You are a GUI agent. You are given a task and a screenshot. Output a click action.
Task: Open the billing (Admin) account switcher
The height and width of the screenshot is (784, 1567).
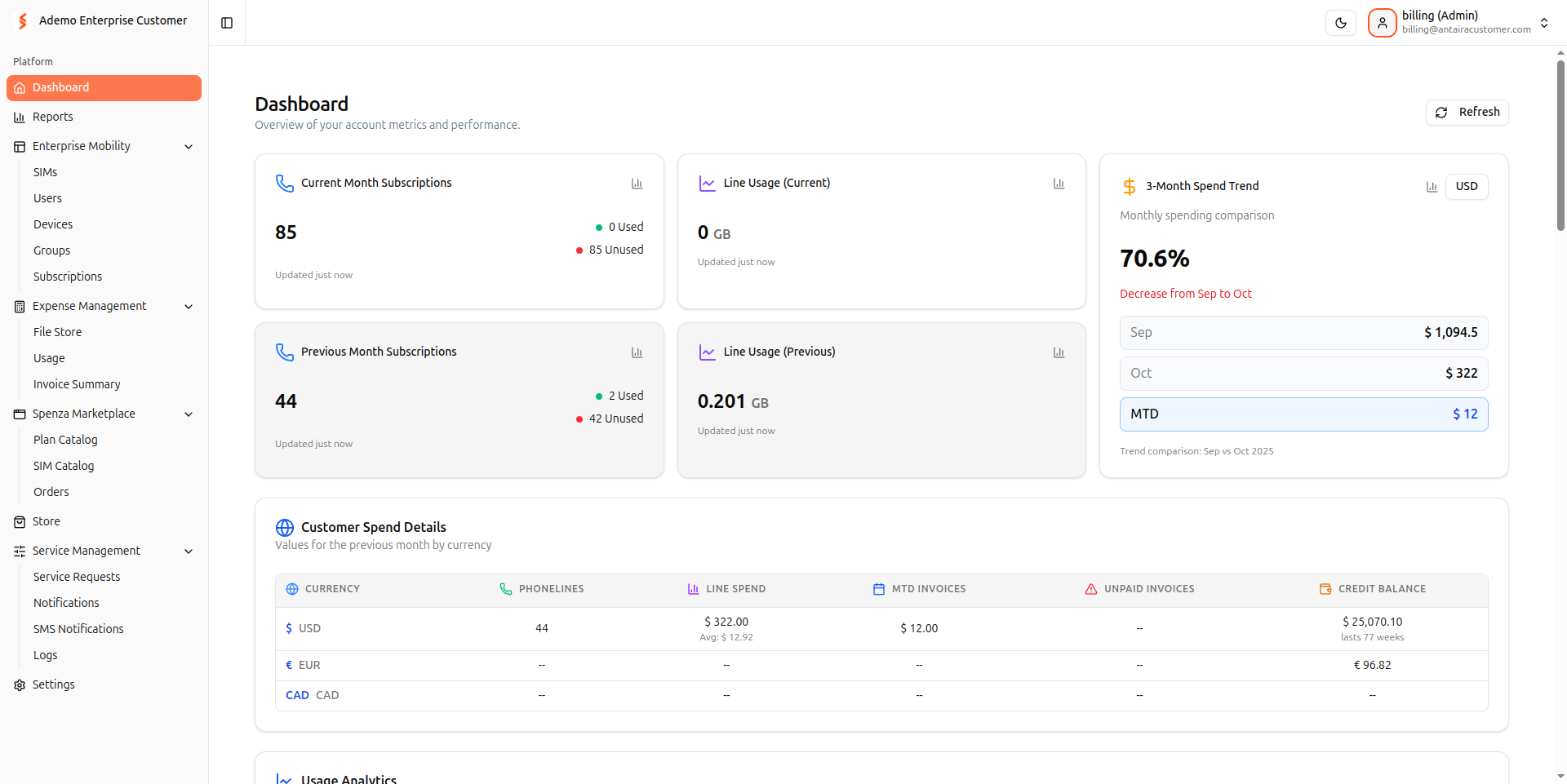point(1543,23)
